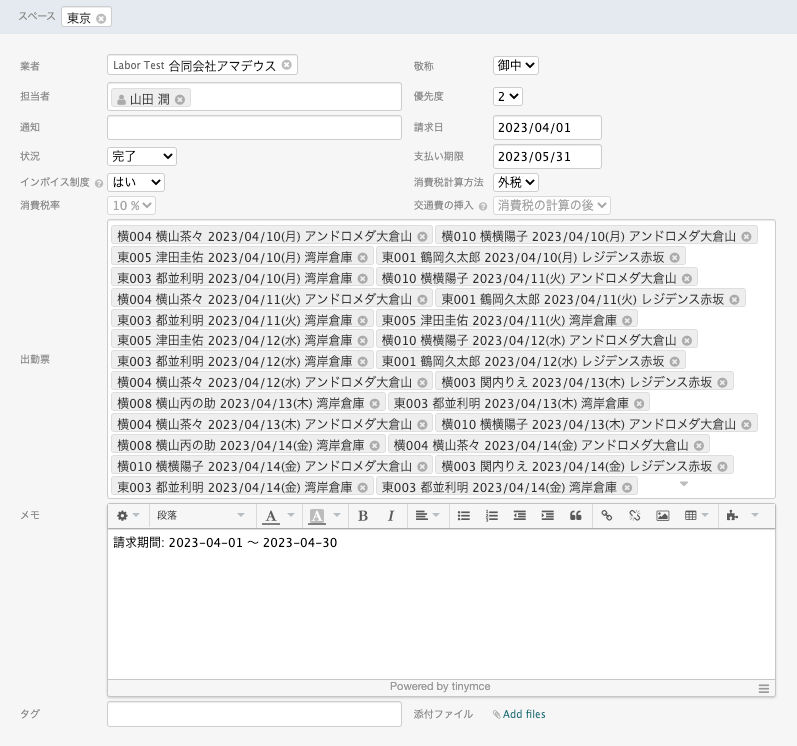This screenshot has height=746, width=797.
Task: Open the 状況 dropdown showing 完了
Action: tap(141, 156)
